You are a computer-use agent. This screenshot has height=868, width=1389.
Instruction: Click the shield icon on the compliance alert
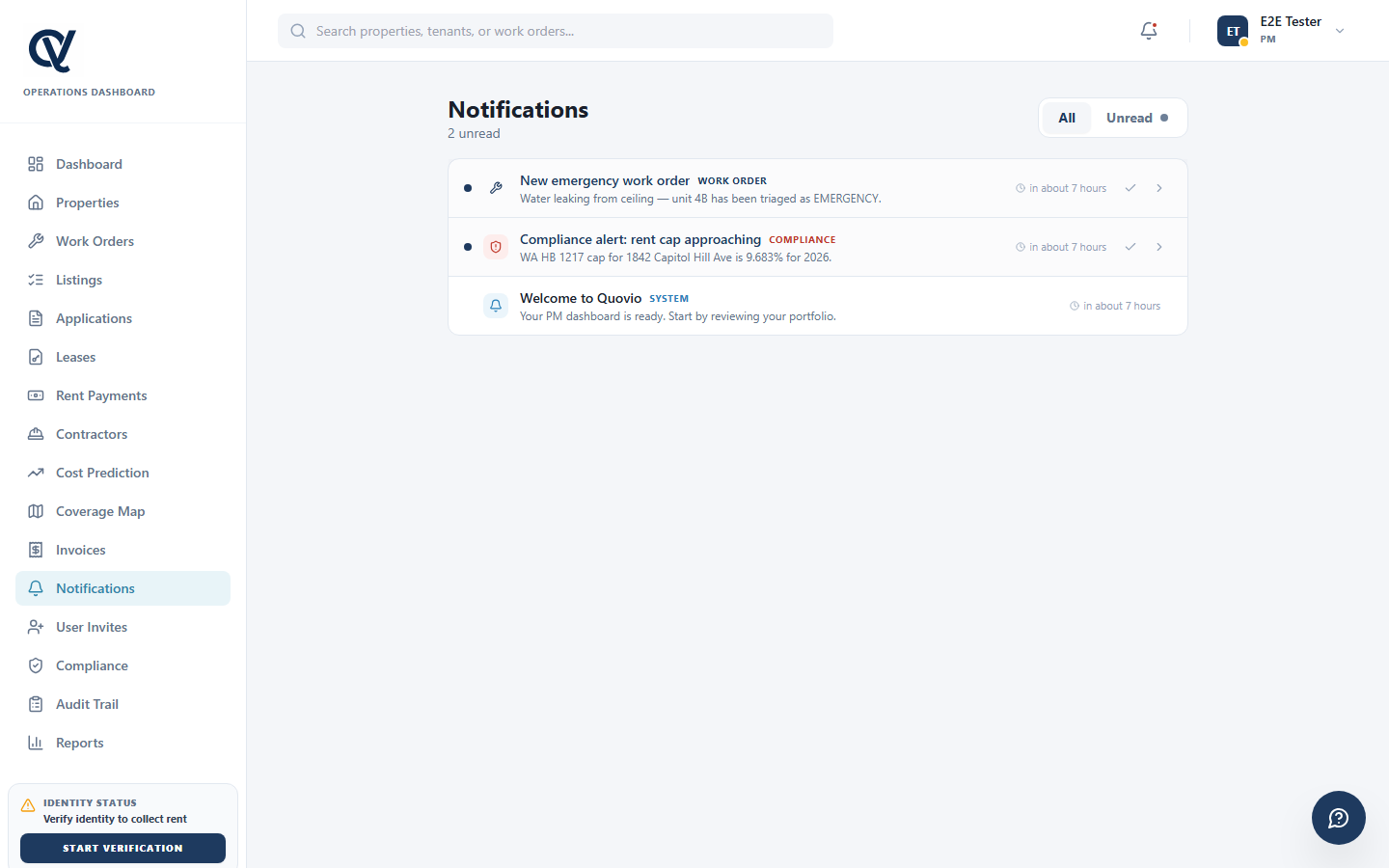(x=496, y=246)
